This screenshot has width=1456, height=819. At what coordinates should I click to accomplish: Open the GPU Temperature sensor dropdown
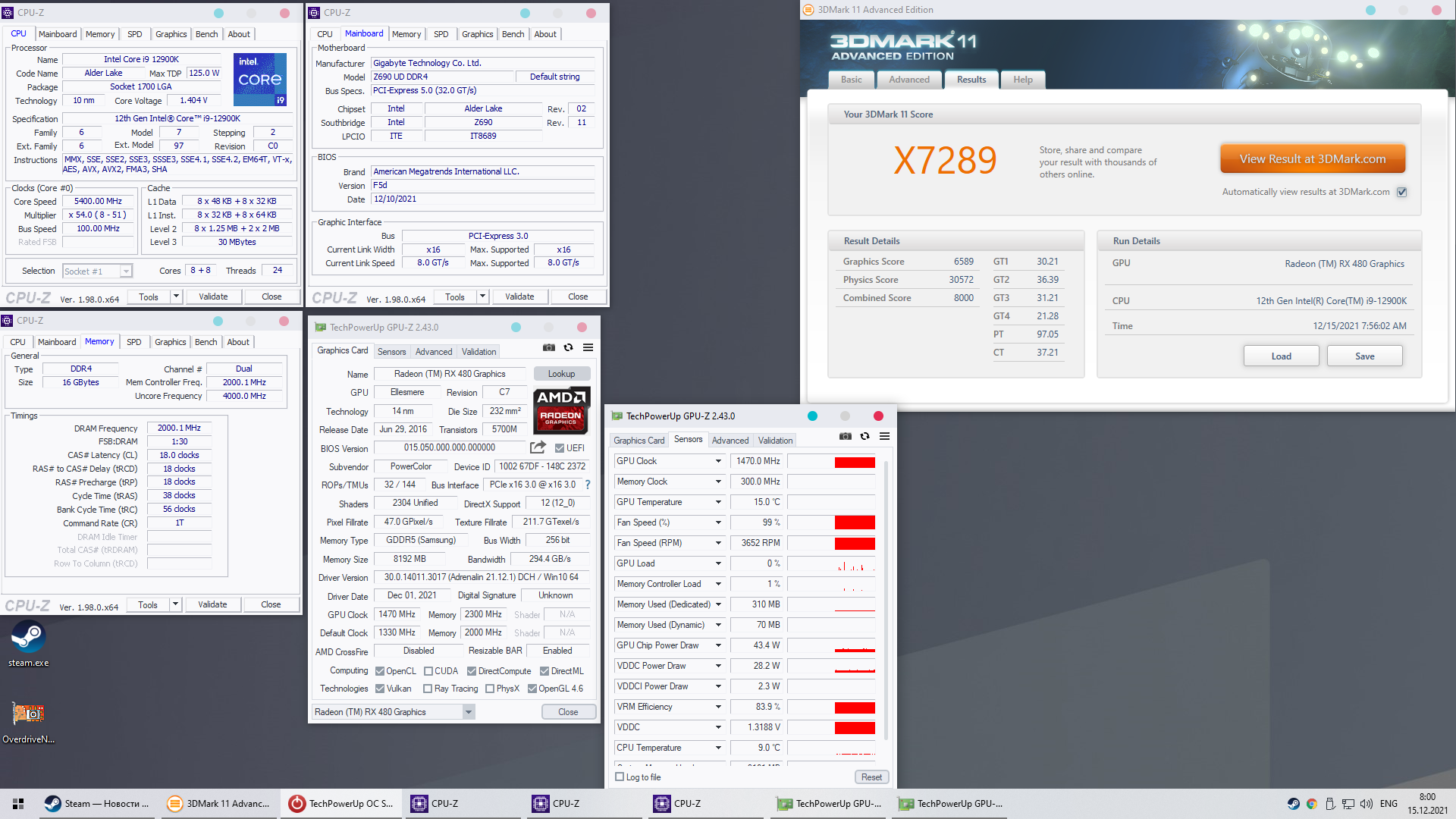(718, 502)
